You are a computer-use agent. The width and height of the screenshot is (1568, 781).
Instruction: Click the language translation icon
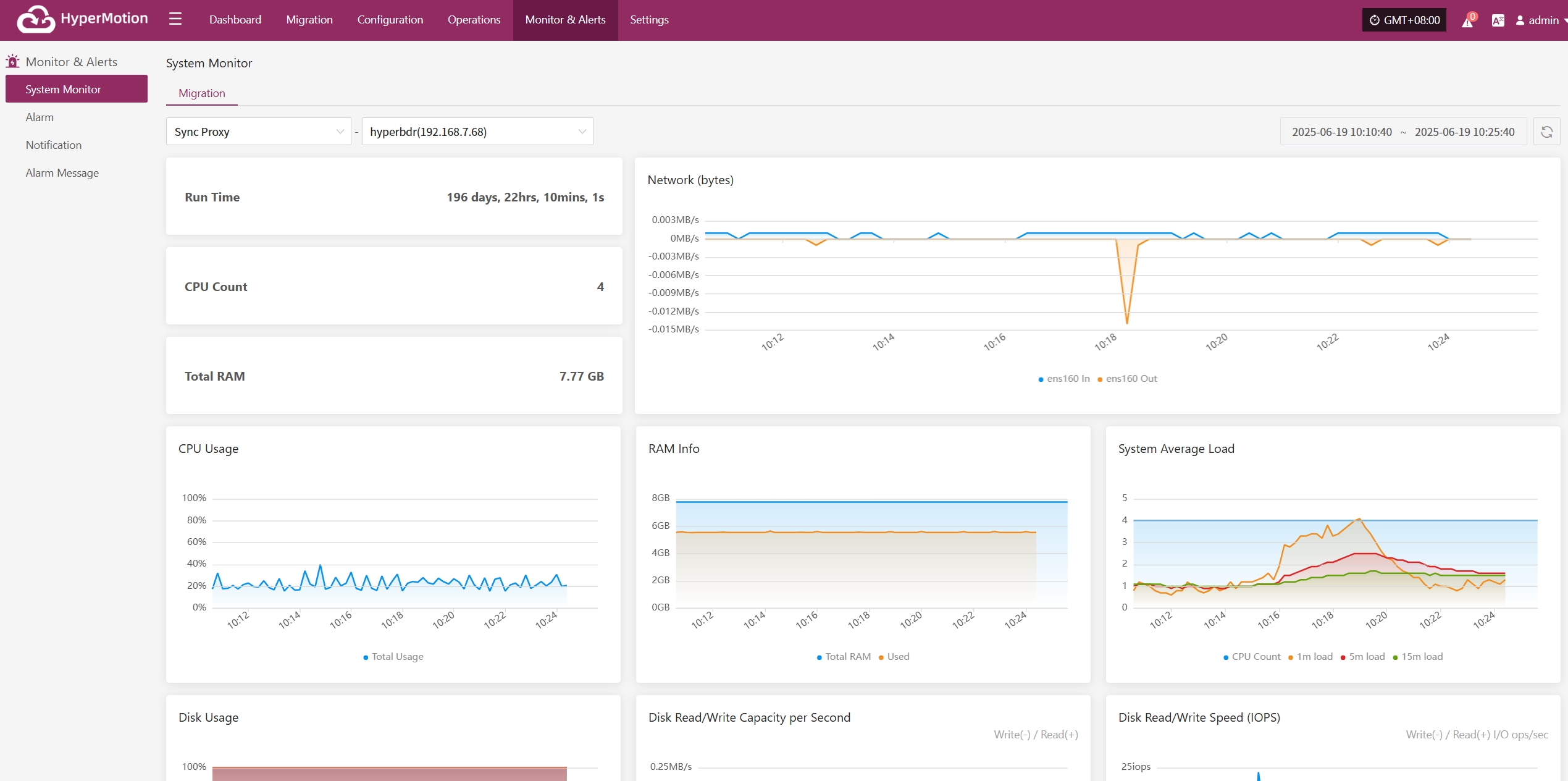(x=1498, y=20)
